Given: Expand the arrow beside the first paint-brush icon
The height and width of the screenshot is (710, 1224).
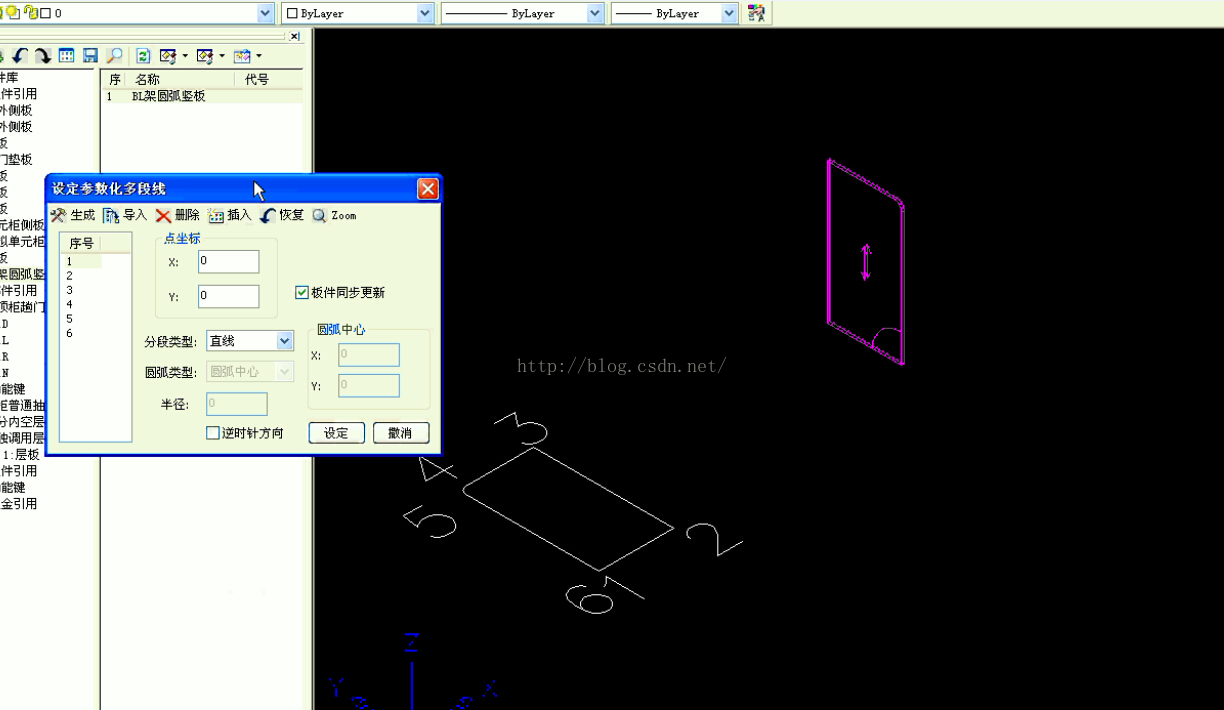Looking at the screenshot, I should (x=185, y=56).
